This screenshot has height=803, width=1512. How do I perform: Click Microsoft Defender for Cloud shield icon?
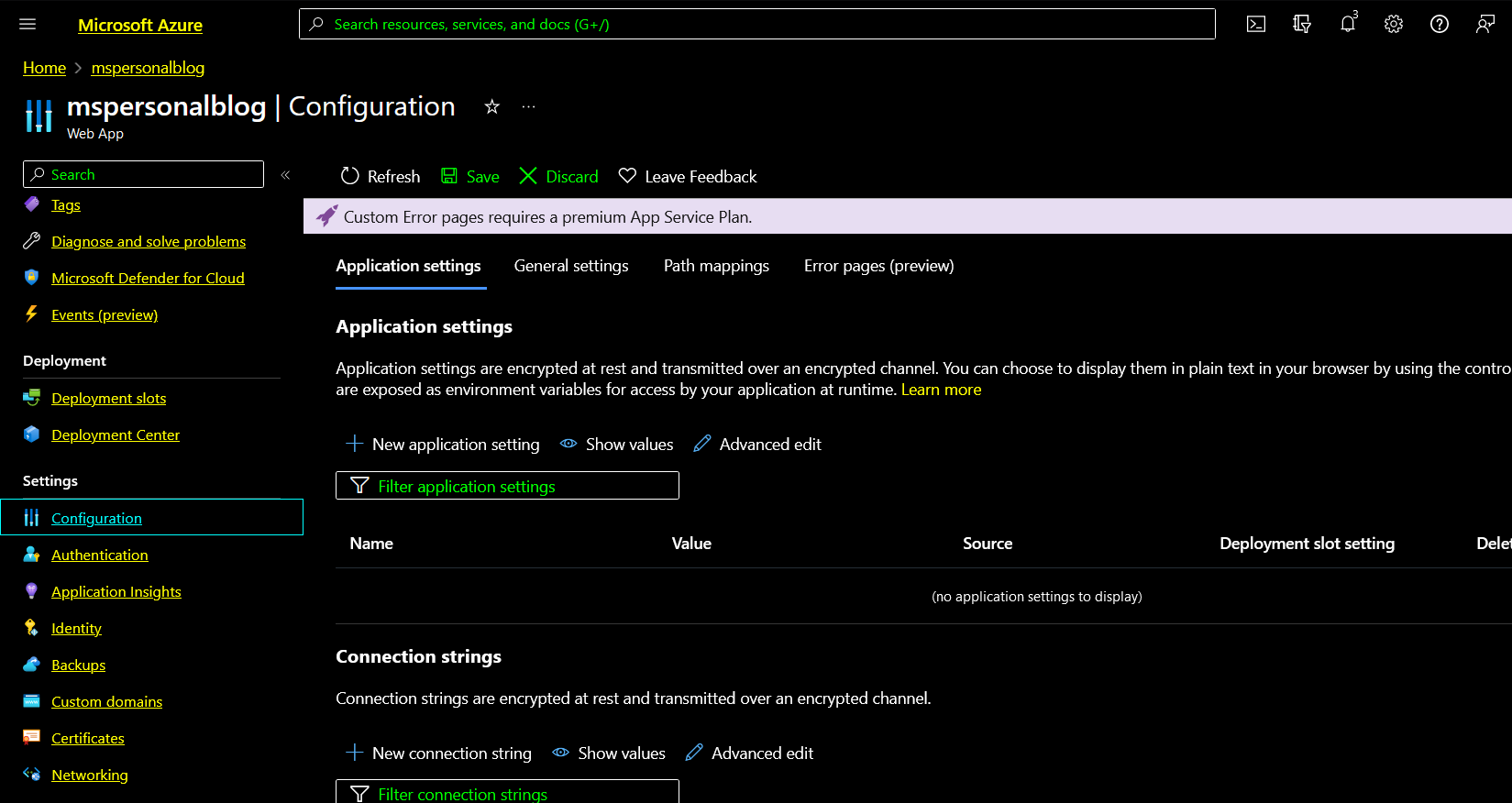pos(32,278)
